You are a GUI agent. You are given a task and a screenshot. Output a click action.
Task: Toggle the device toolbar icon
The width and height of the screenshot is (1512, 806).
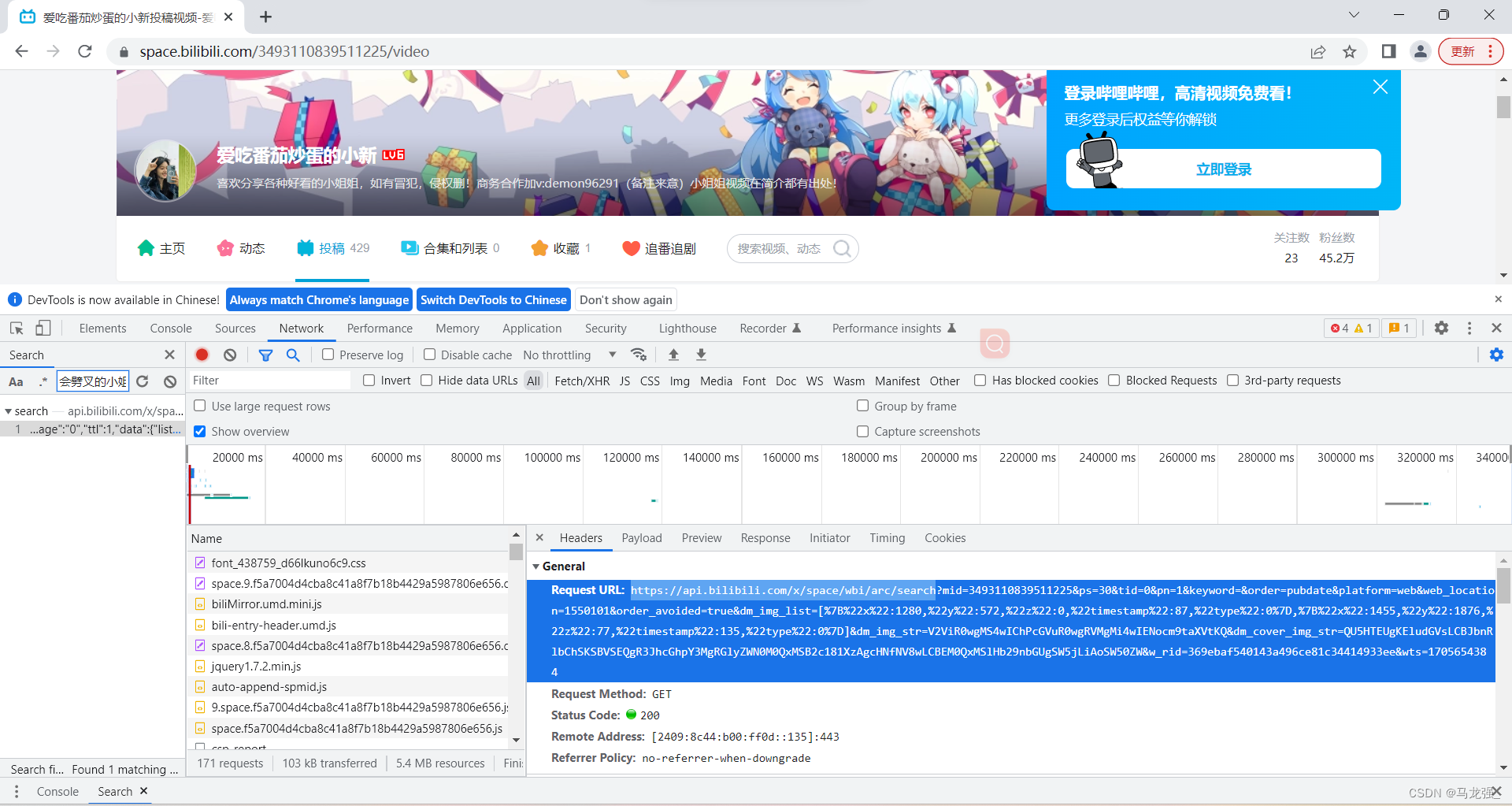(x=43, y=329)
